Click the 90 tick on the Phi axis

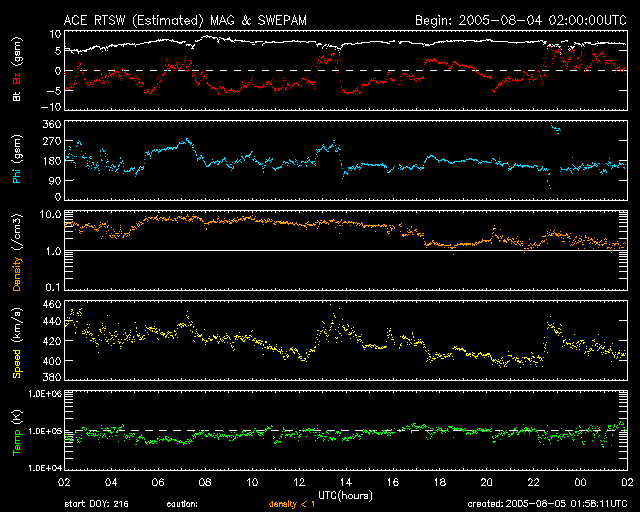[x=55, y=180]
